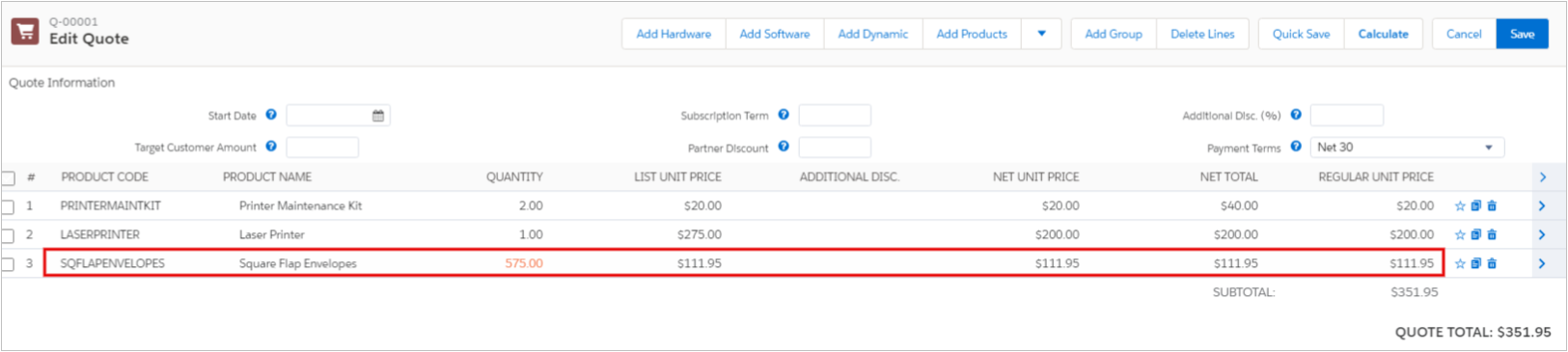The width and height of the screenshot is (1568, 352).
Task: Show help tooltip for Subscription Term
Action: pos(784,115)
